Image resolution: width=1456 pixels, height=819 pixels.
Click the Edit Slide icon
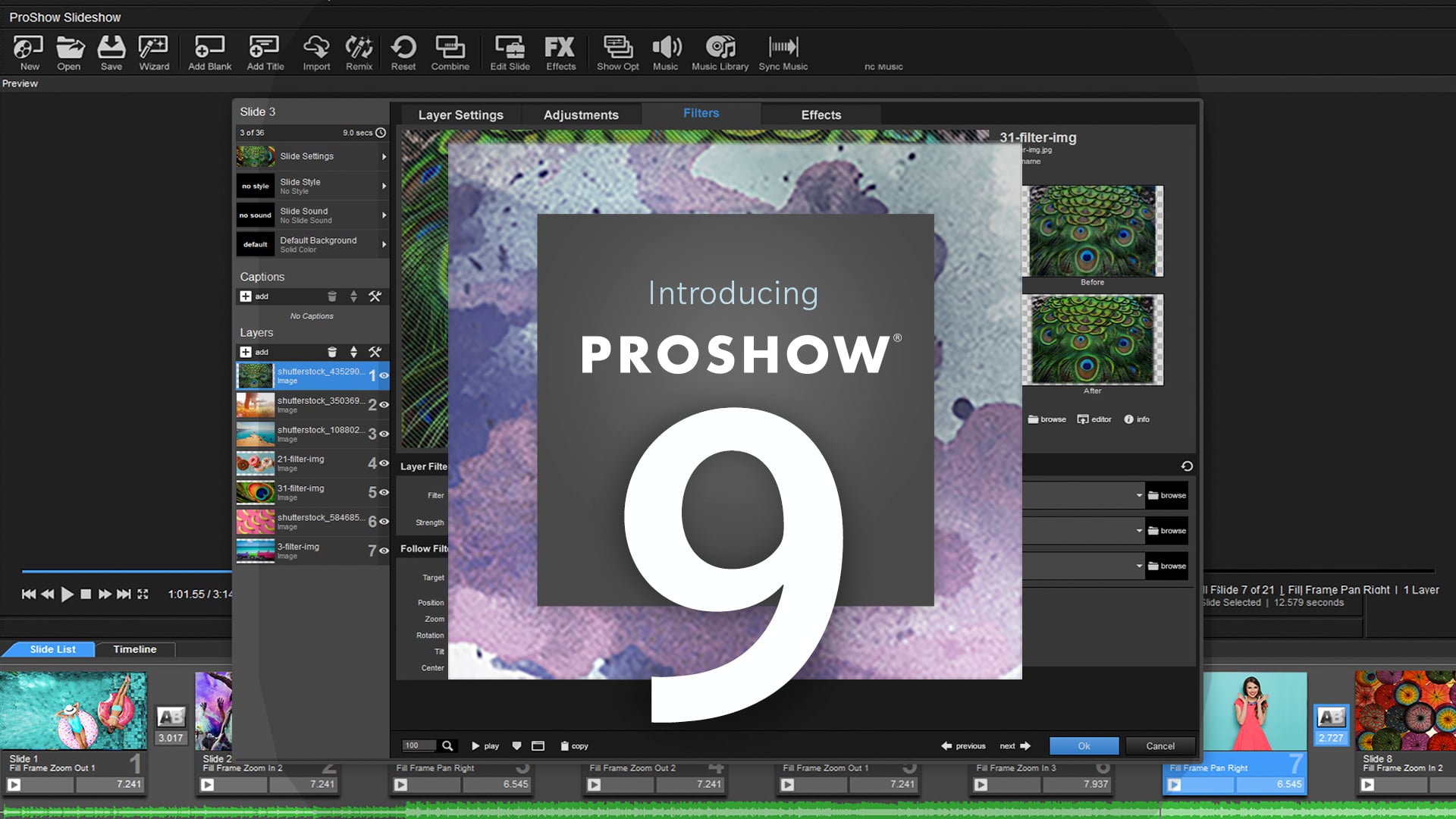click(x=510, y=52)
